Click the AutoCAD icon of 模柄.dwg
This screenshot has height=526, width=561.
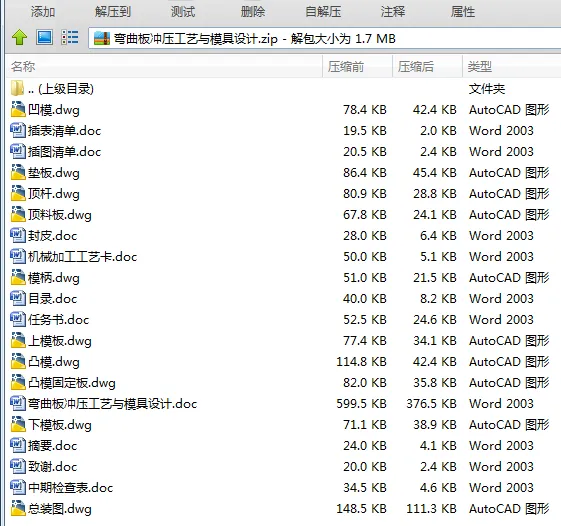(18, 277)
